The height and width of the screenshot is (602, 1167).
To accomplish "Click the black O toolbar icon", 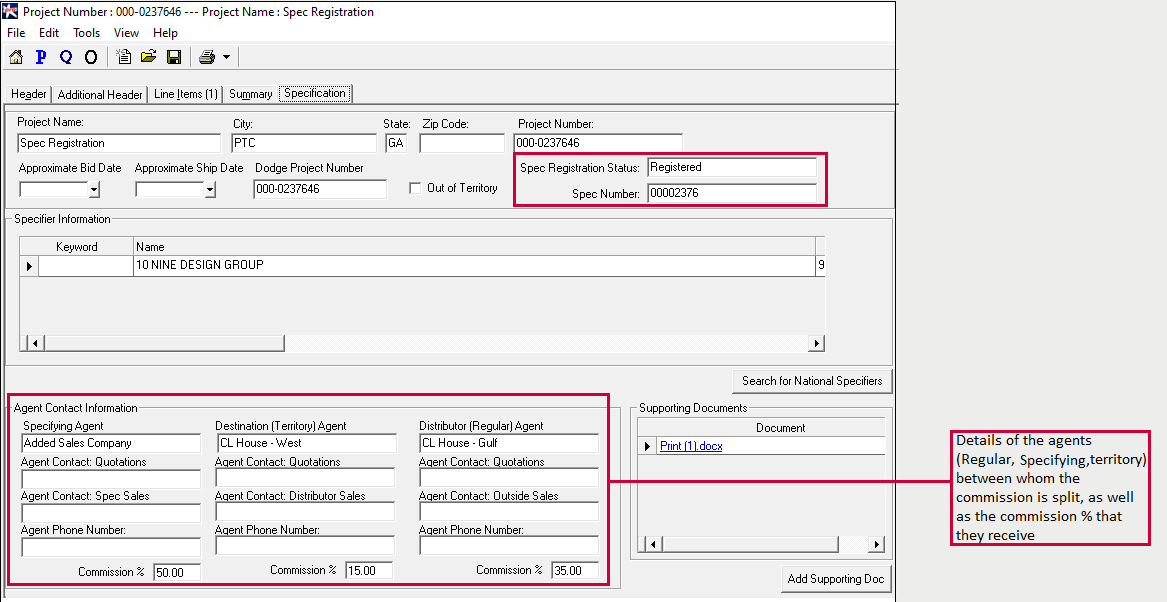I will (91, 57).
